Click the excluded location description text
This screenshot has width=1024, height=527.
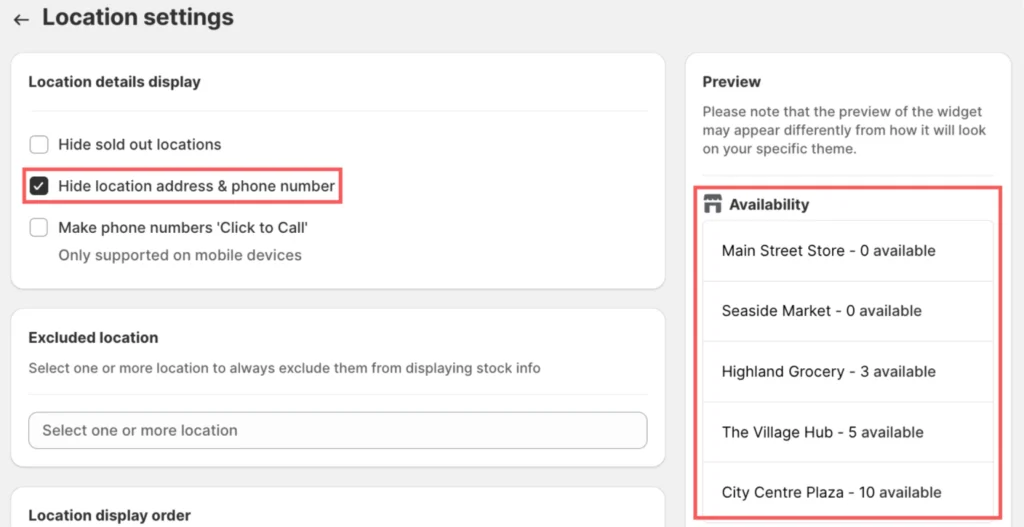click(x=284, y=368)
